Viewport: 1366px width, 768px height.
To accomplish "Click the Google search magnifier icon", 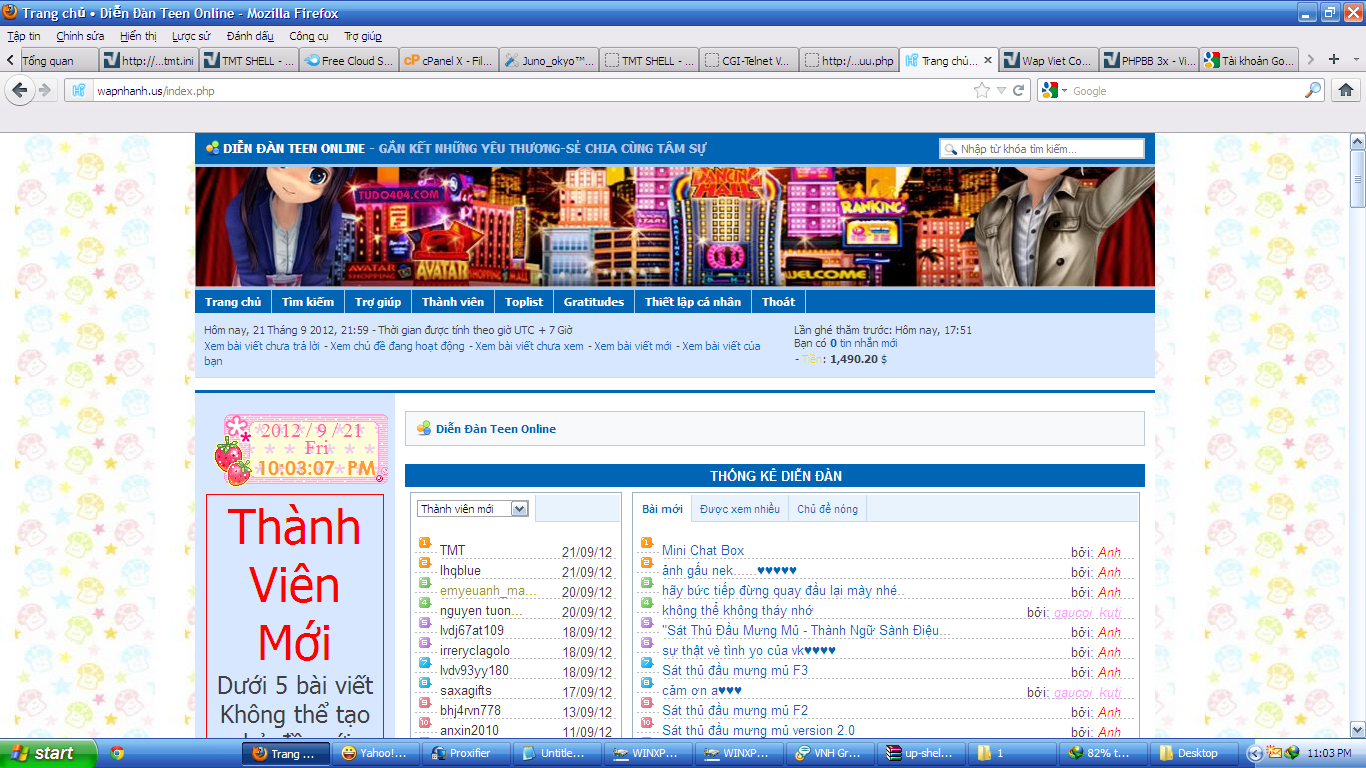I will coord(1313,90).
